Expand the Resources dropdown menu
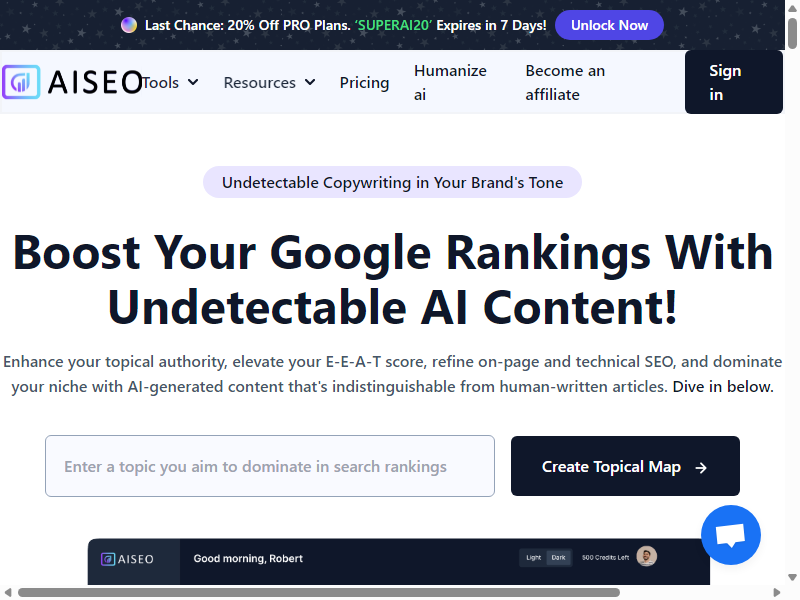This screenshot has height=600, width=800. (269, 82)
